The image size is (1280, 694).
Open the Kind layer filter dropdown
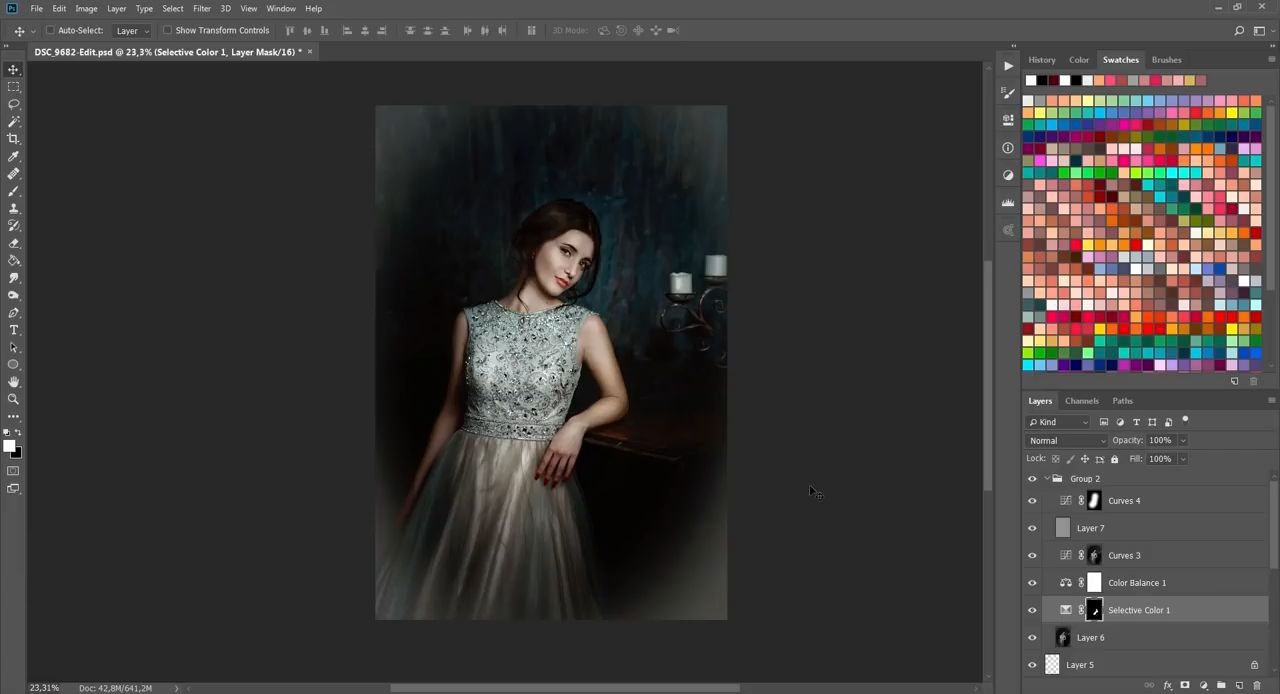click(x=1058, y=422)
